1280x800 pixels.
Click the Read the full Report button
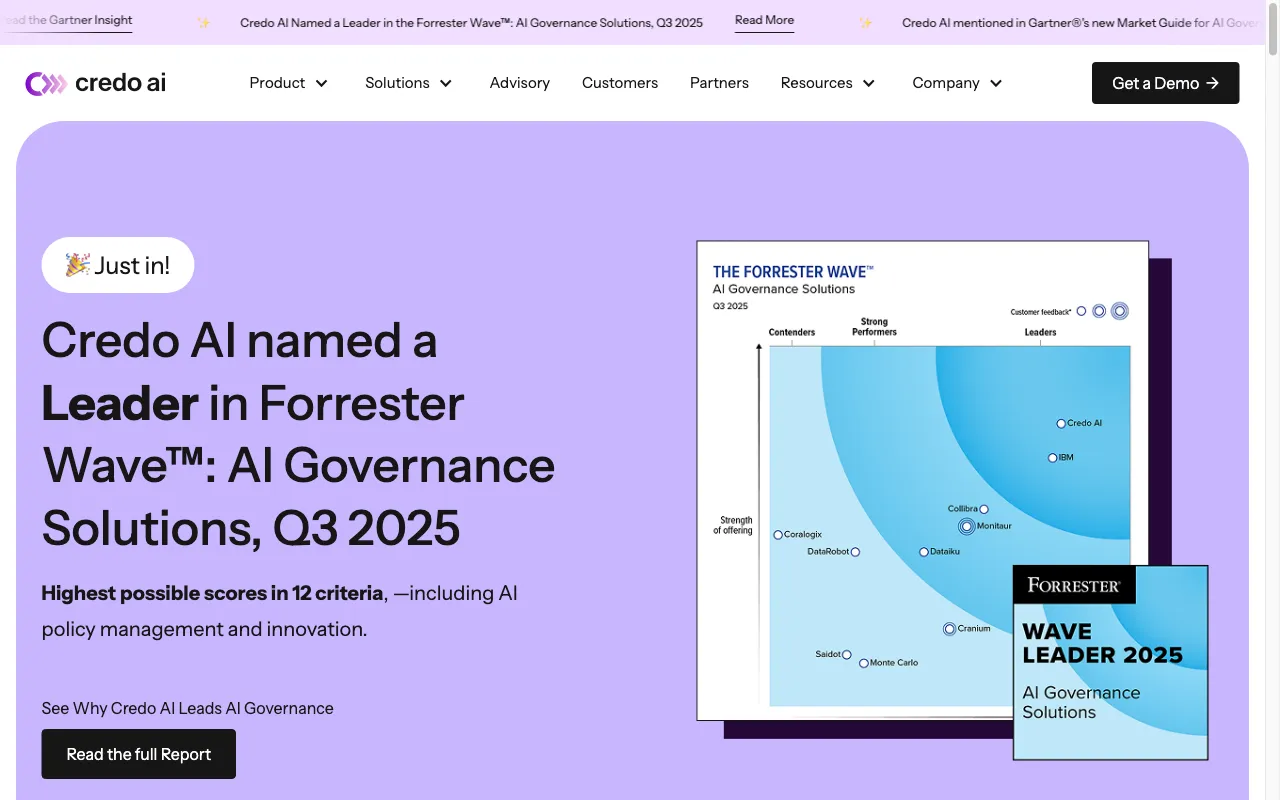[x=139, y=754]
